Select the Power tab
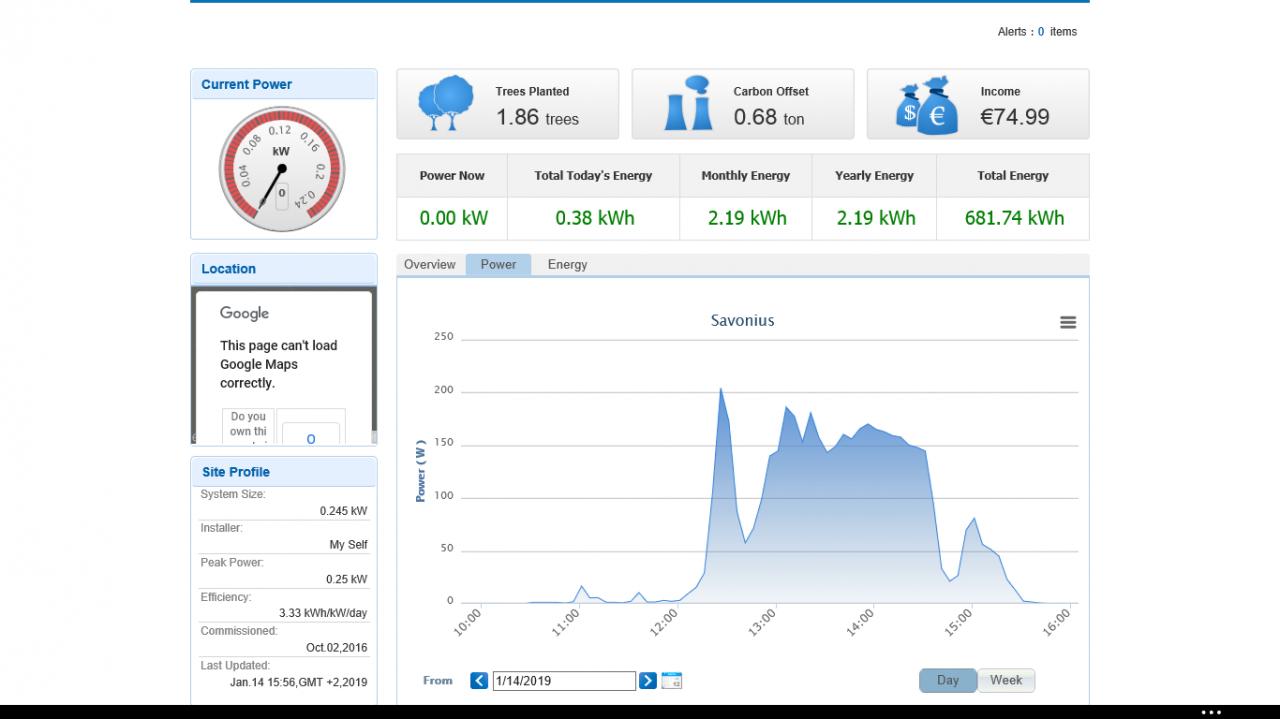Screen dimensions: 1280x719 click(499, 265)
